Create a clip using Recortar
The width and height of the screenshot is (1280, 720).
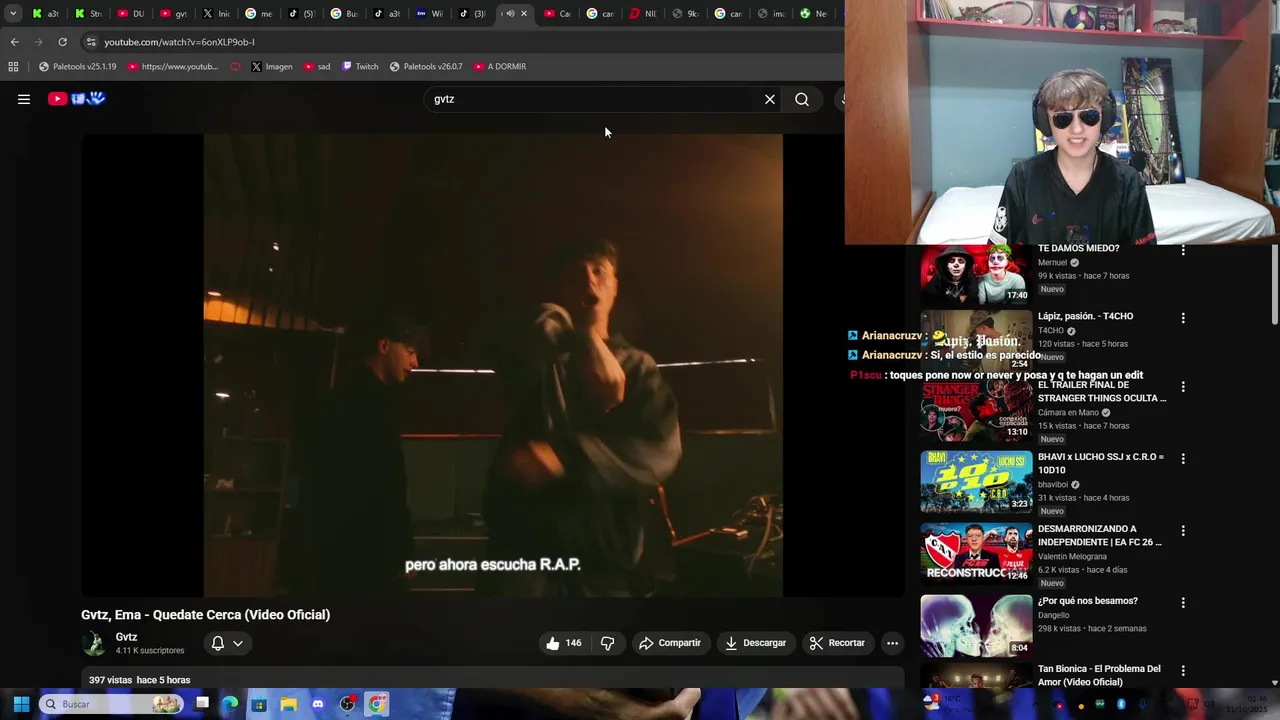coord(837,643)
